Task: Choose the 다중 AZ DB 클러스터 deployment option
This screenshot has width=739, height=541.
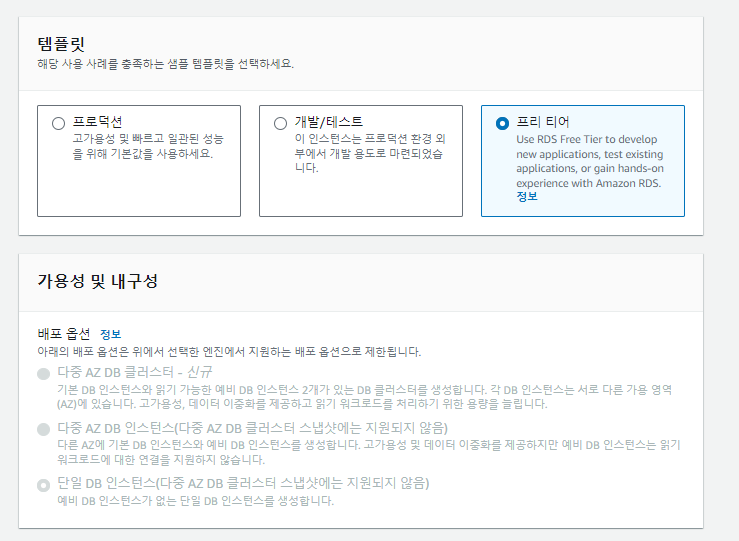Action: pos(43,374)
